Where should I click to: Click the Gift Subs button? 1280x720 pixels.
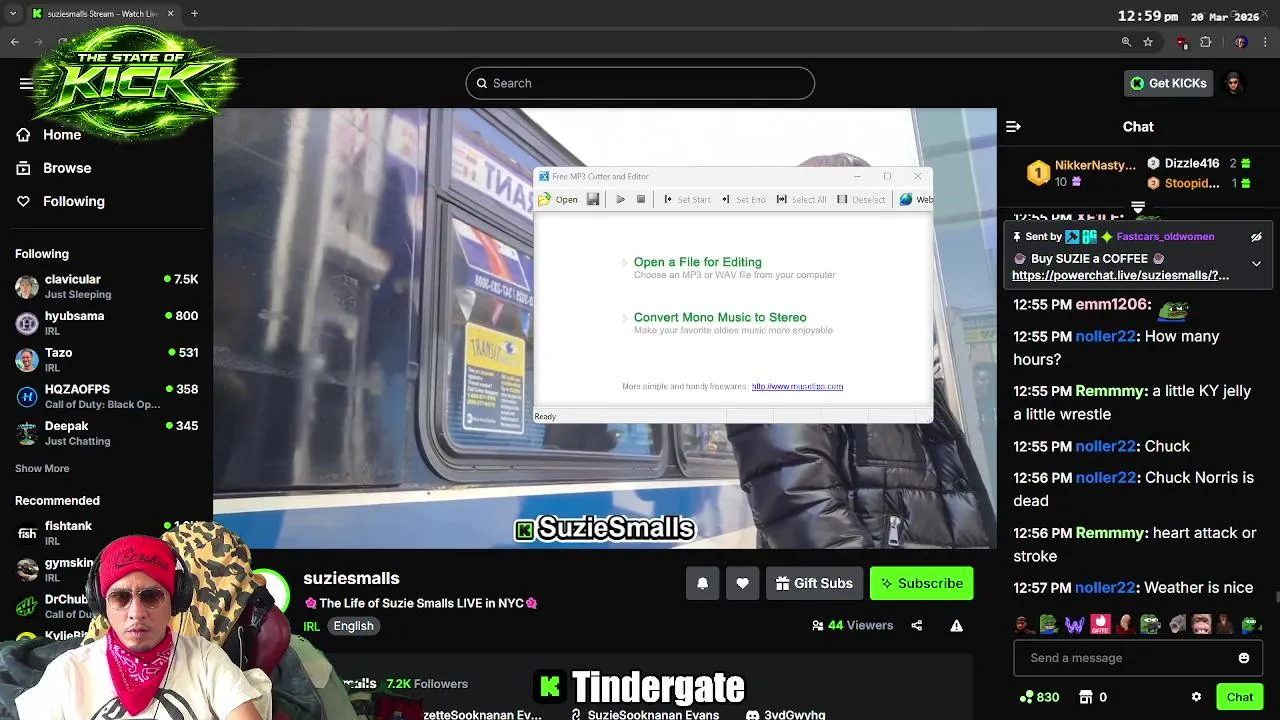[814, 583]
